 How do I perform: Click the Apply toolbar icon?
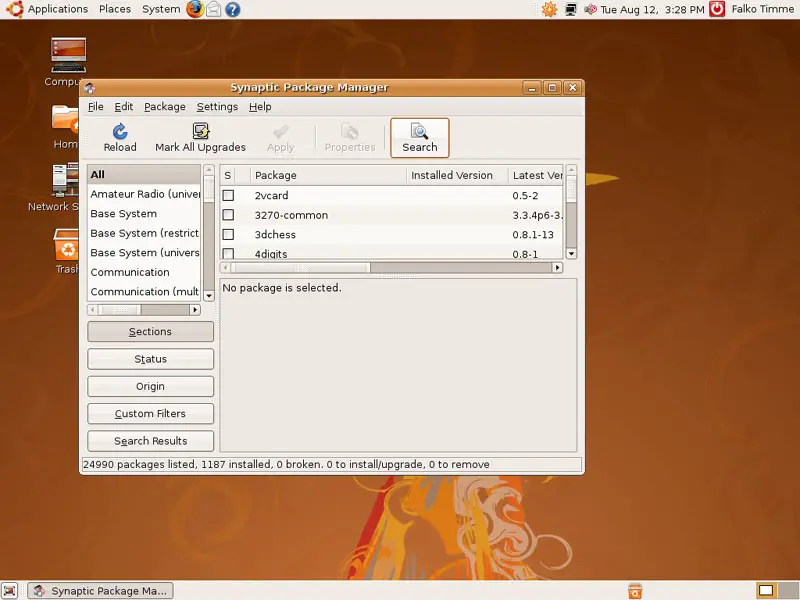click(x=280, y=132)
